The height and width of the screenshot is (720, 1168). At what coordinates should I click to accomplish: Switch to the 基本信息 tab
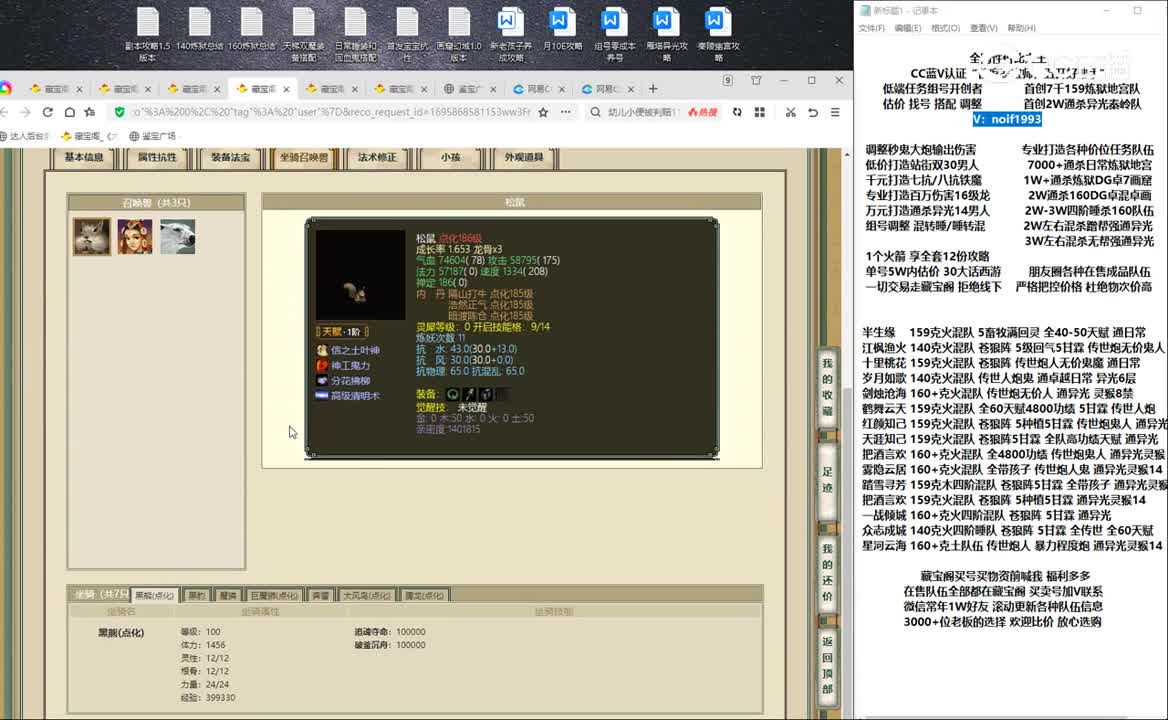pos(84,158)
